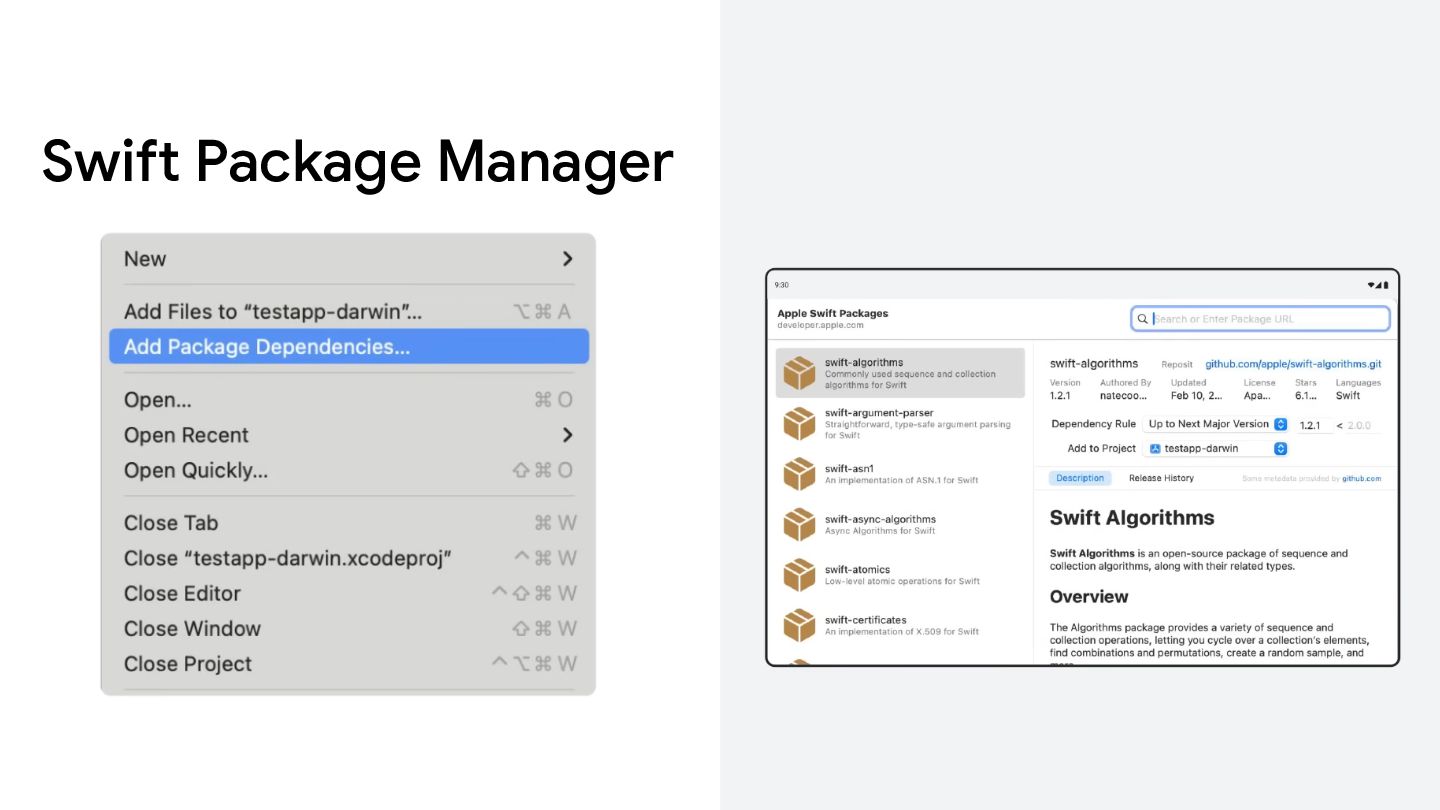Viewport: 1440px width, 810px height.
Task: Click the Dependency Rule label
Action: coord(1094,424)
